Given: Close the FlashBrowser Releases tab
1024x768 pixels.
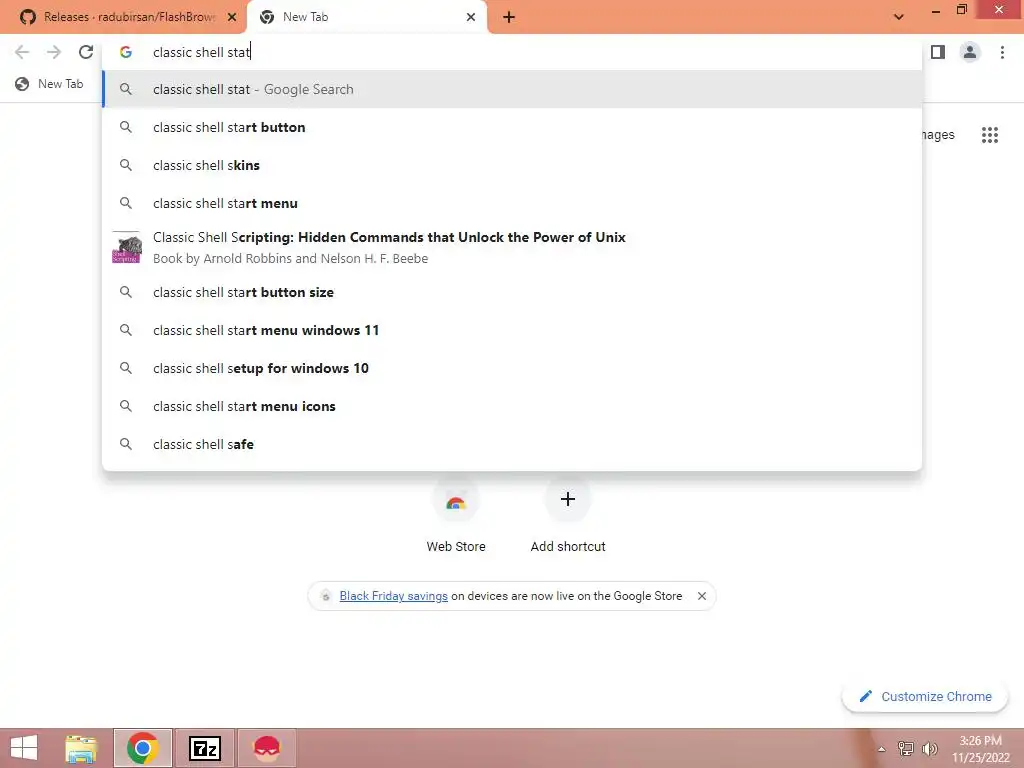Looking at the screenshot, I should (x=231, y=18).
